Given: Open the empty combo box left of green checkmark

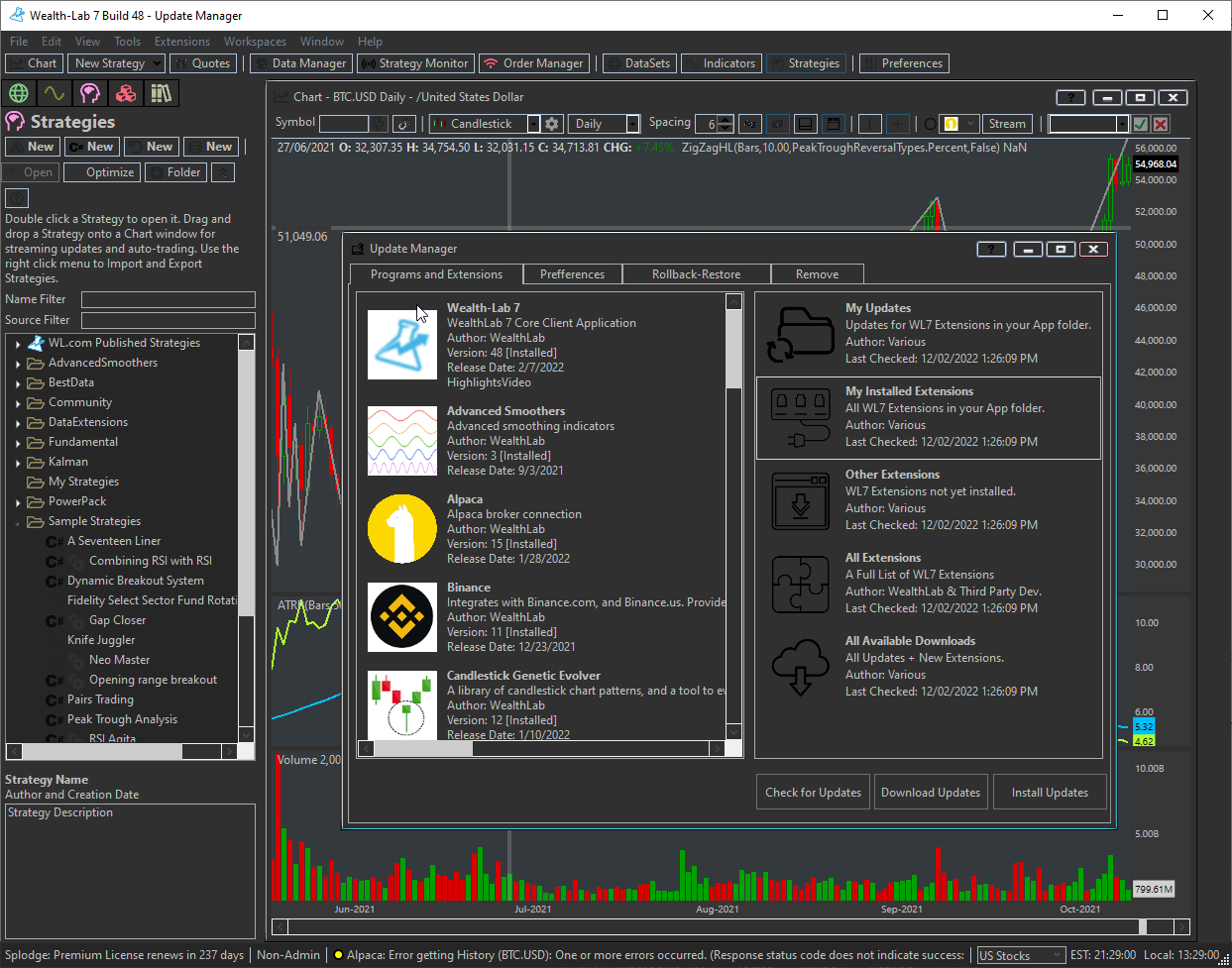Looking at the screenshot, I should [1088, 124].
